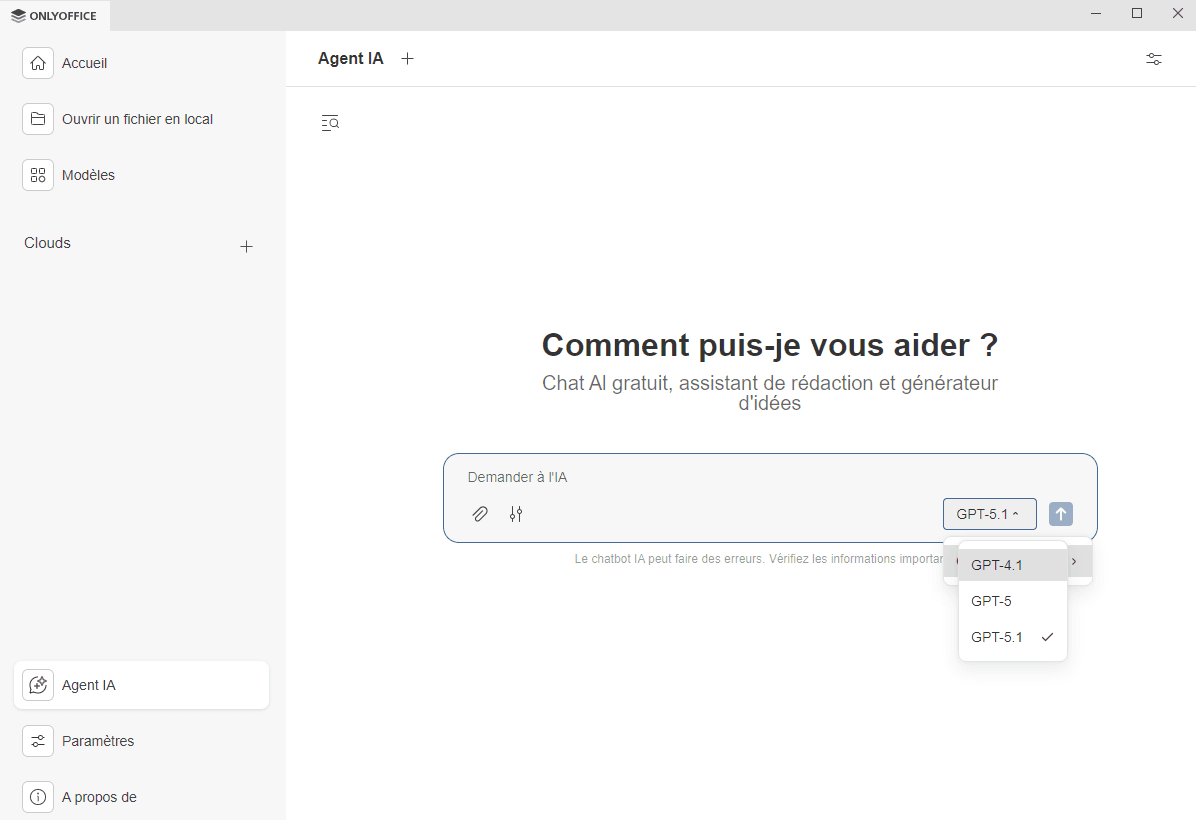The width and height of the screenshot is (1196, 820).
Task: Add a cloud with the plus button
Action: coord(246,246)
